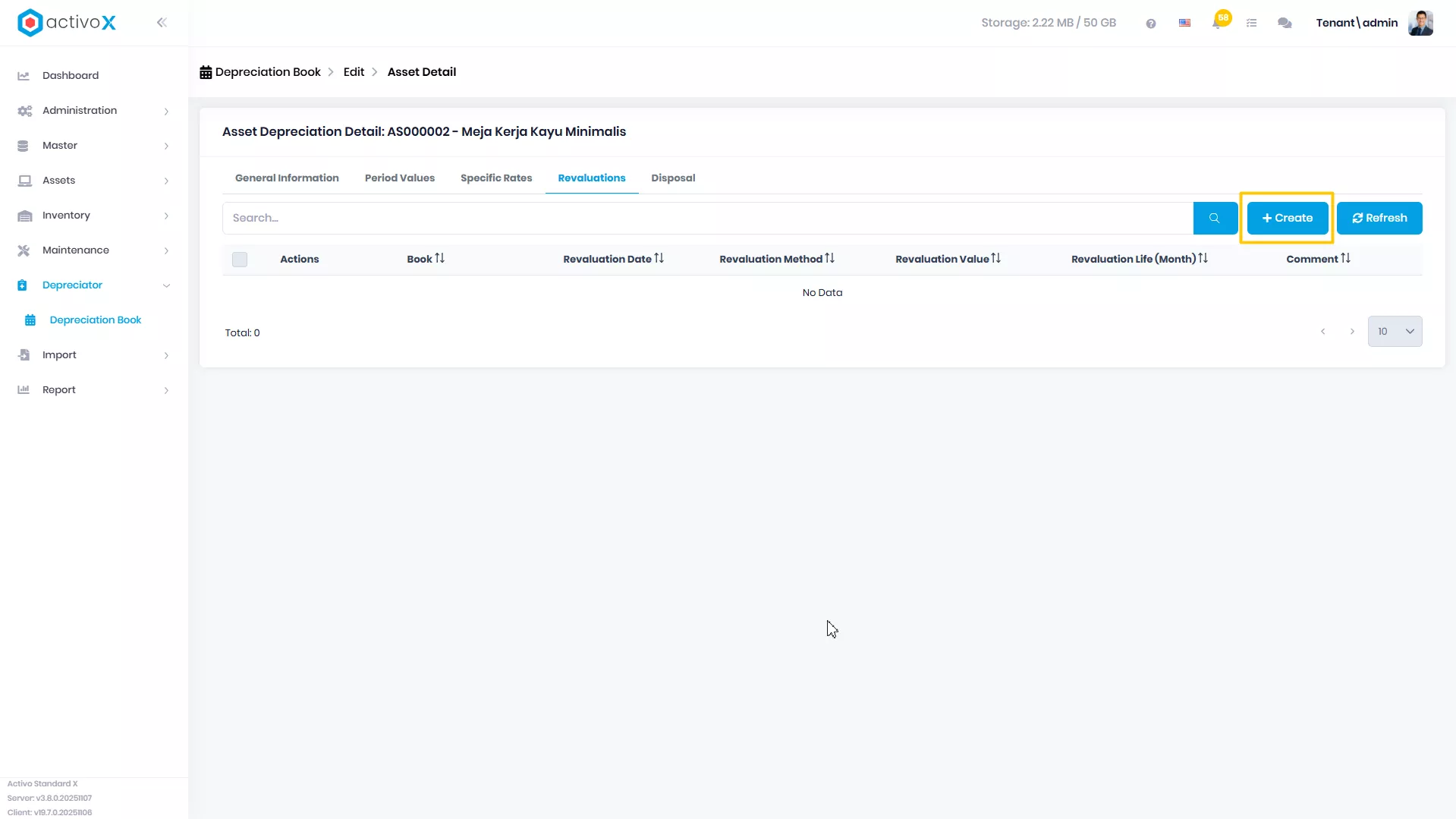This screenshot has width=1456, height=819.
Task: Go to next page arrow
Action: click(1352, 332)
